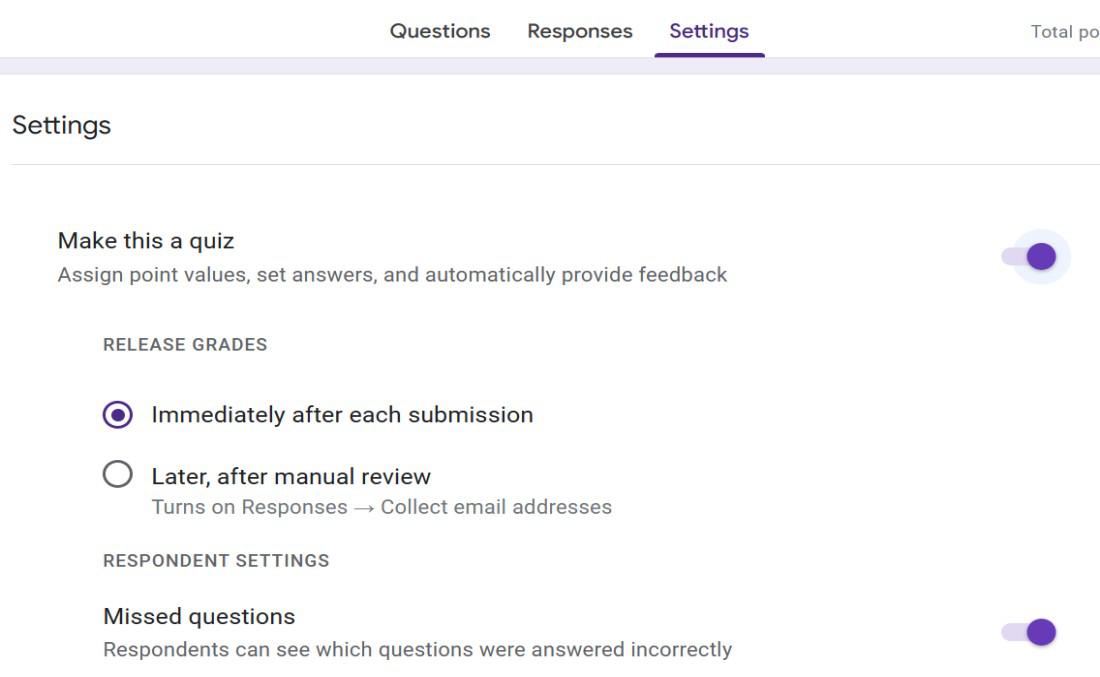Click the RELEASE GRADES section header

pos(185,345)
